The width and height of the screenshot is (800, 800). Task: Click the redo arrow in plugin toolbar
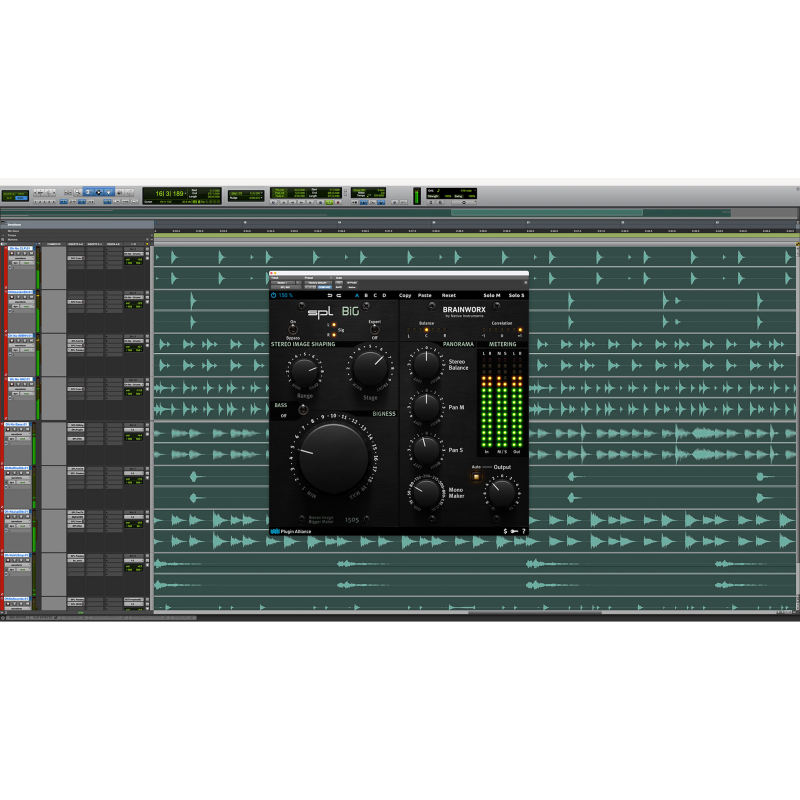point(339,295)
